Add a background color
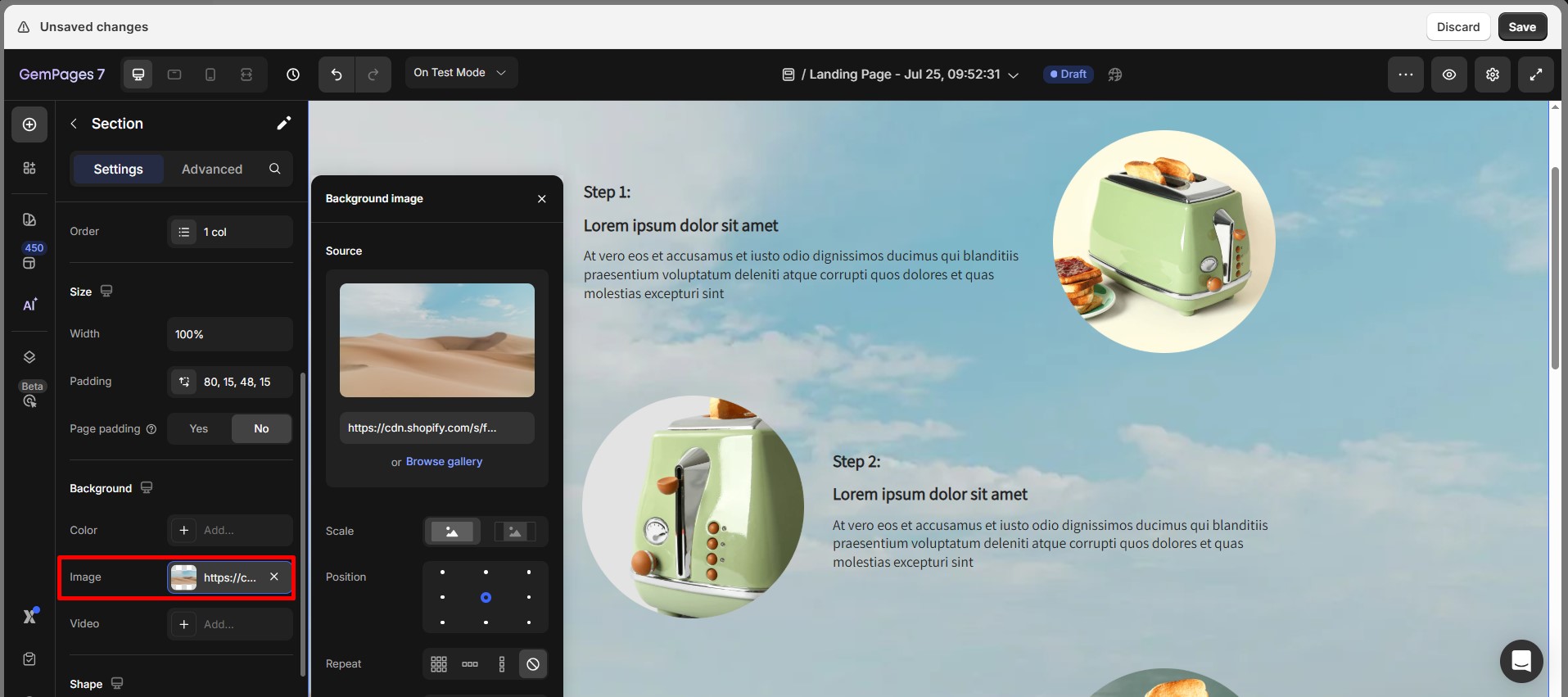Screen dimensions: 1568x697 (x=230, y=531)
